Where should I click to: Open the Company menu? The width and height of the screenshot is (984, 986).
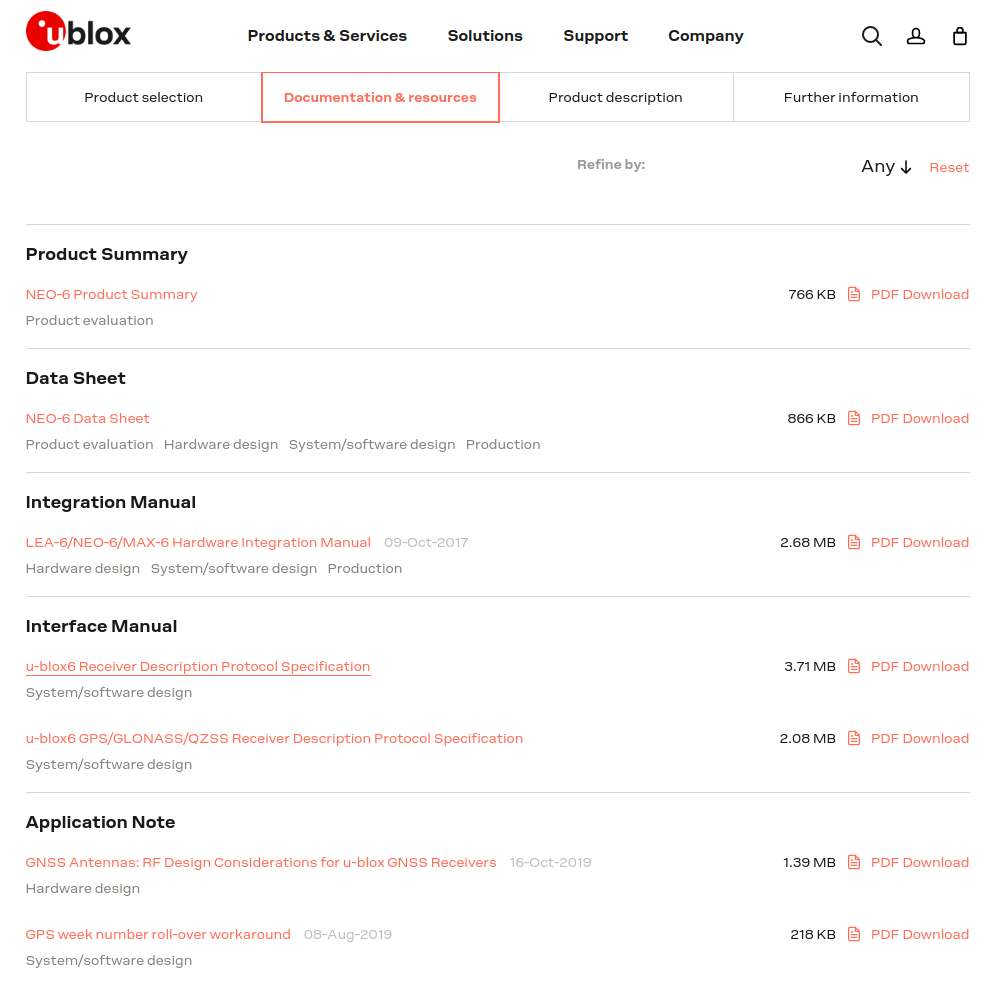(705, 36)
